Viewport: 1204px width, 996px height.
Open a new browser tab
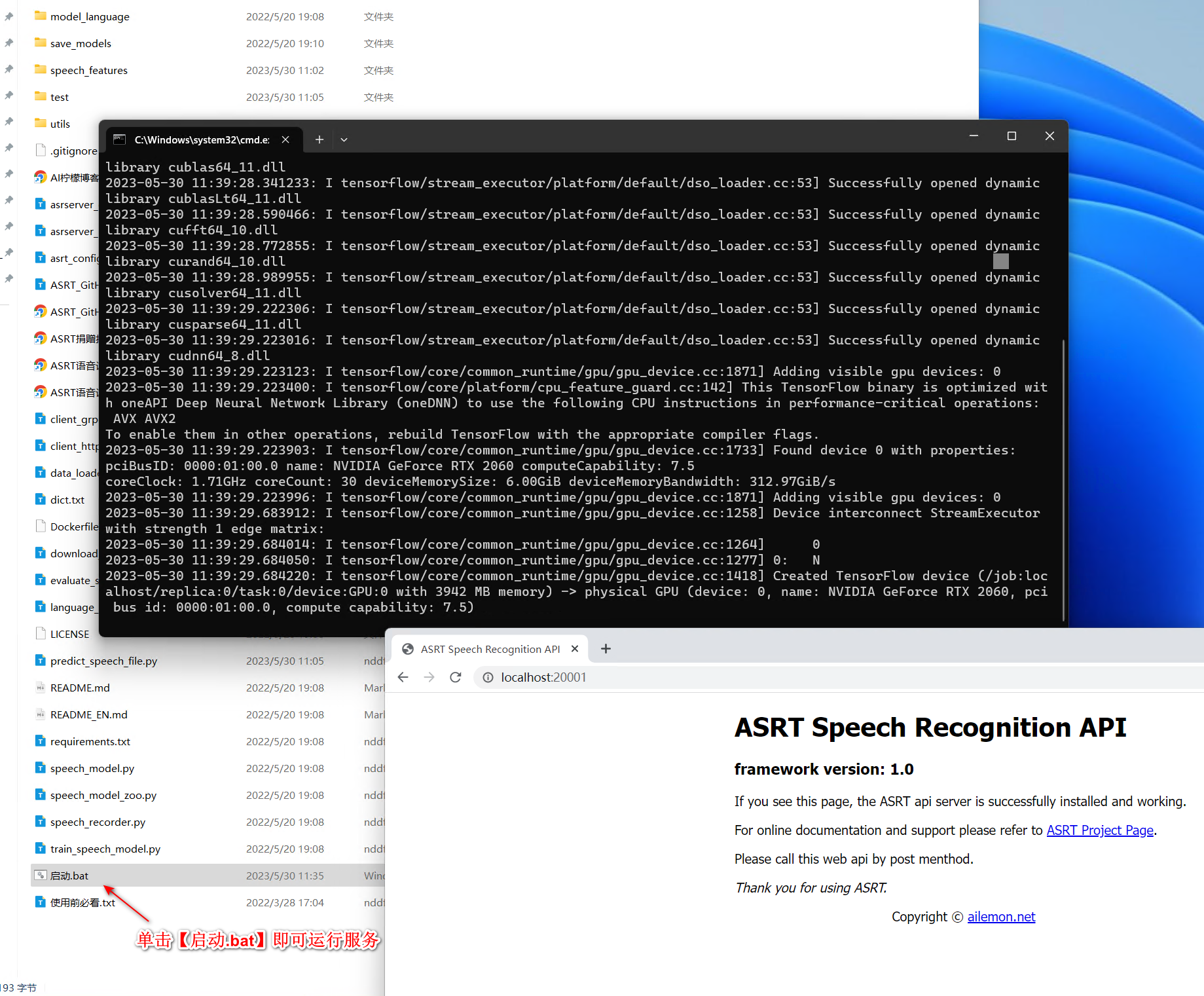606,649
